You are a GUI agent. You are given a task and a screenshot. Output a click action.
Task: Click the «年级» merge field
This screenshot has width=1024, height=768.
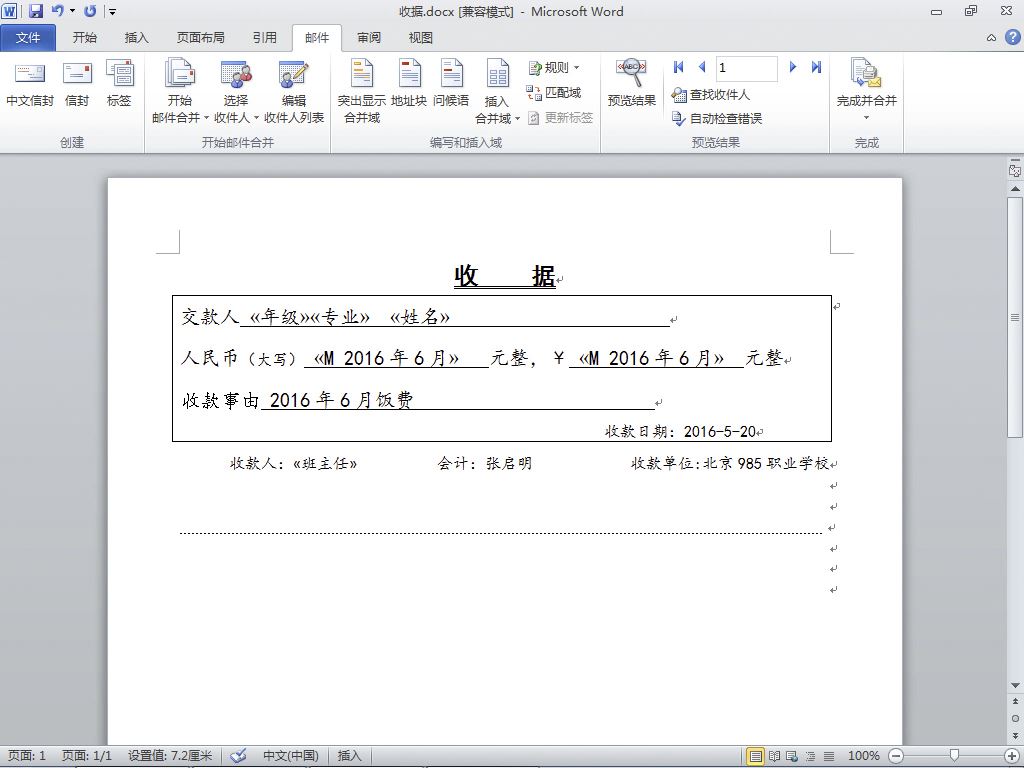coord(280,317)
